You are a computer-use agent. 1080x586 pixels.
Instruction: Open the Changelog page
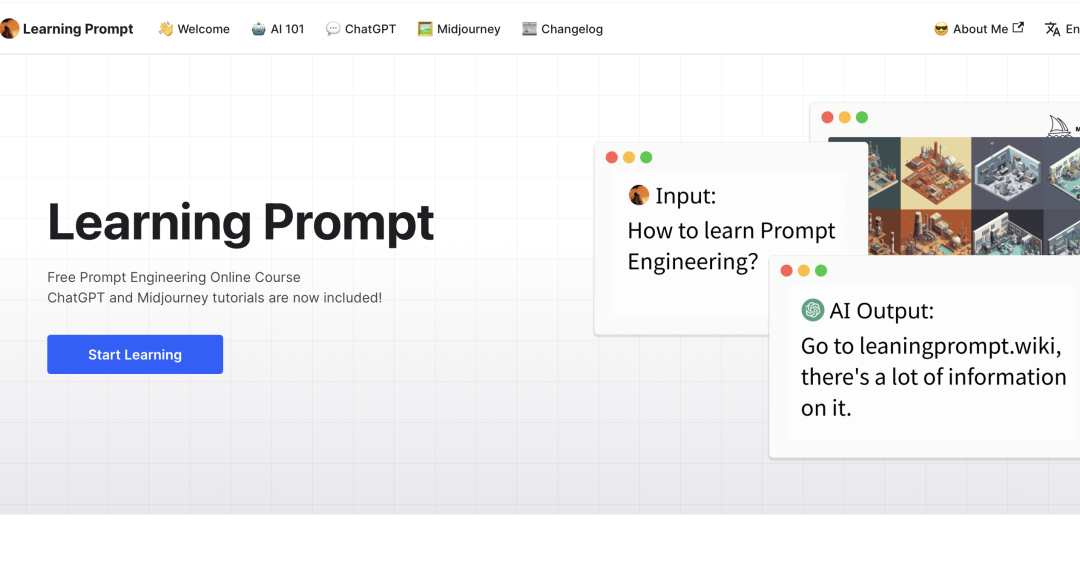coord(562,29)
